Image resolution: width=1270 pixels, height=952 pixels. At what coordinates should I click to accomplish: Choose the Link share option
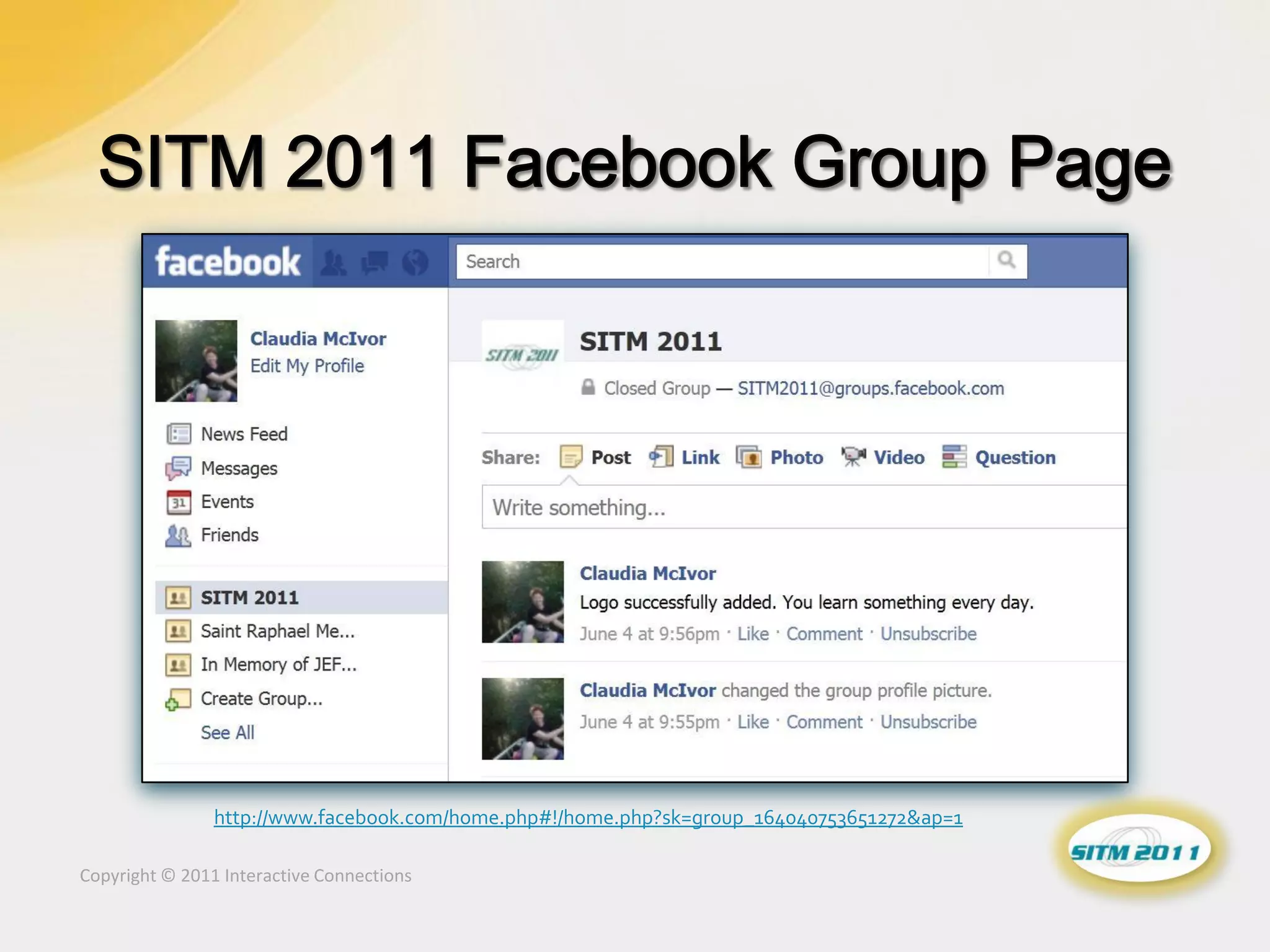[x=699, y=457]
